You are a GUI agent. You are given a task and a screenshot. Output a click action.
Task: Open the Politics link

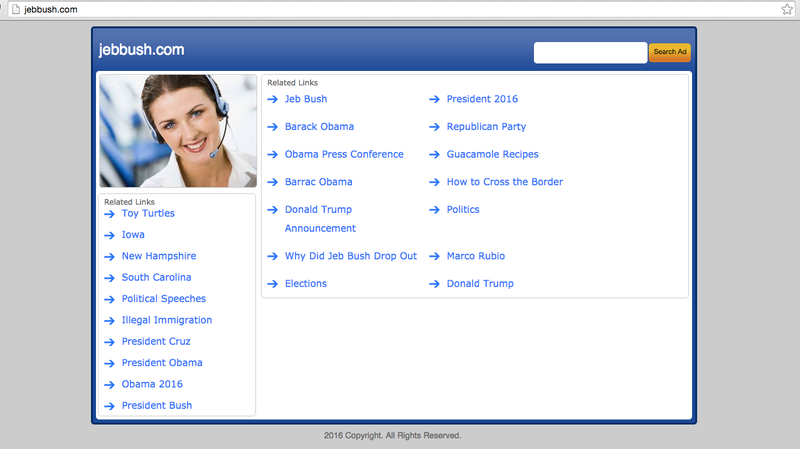(x=463, y=209)
